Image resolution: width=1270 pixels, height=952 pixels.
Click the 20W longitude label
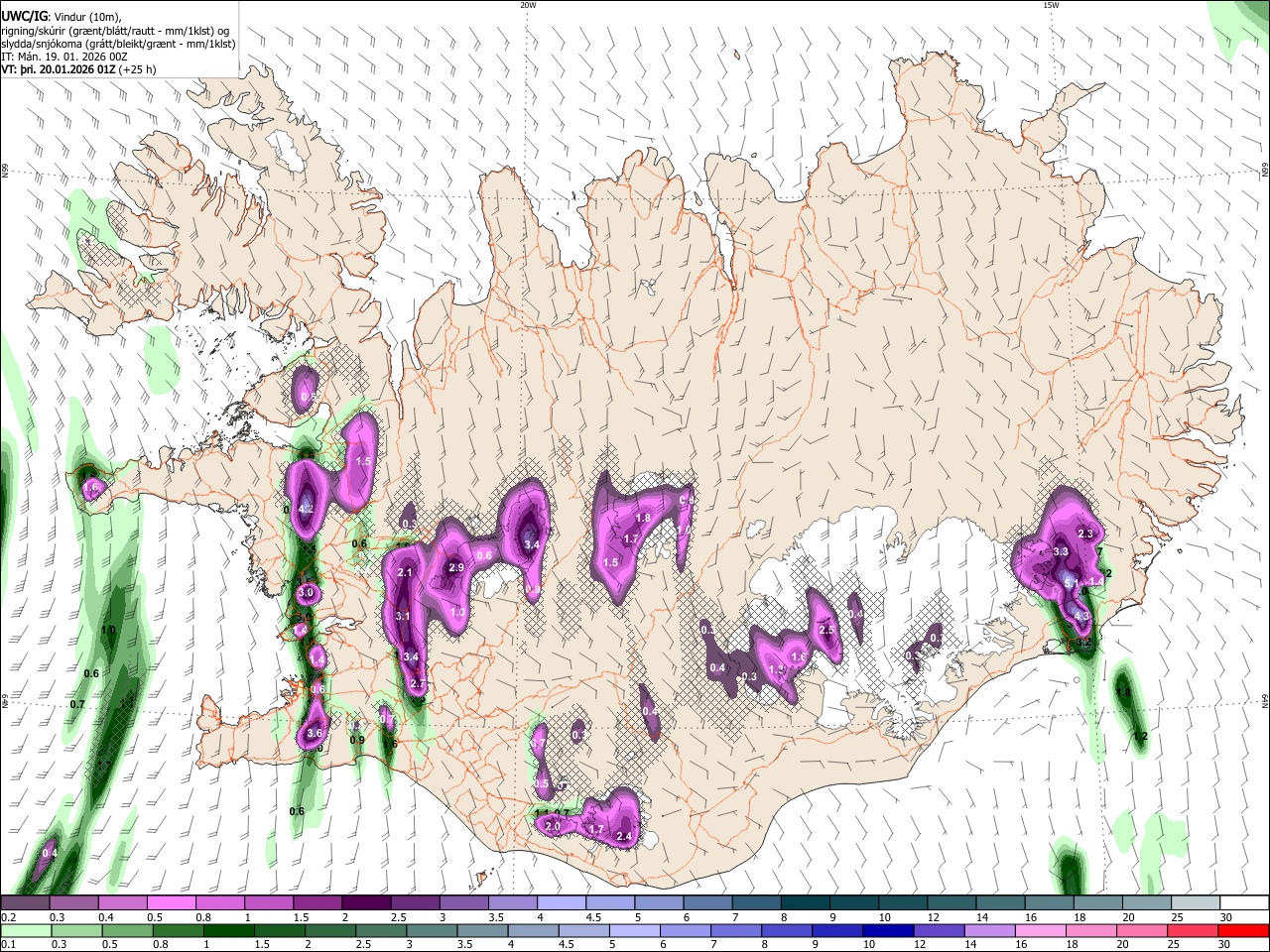[528, 5]
